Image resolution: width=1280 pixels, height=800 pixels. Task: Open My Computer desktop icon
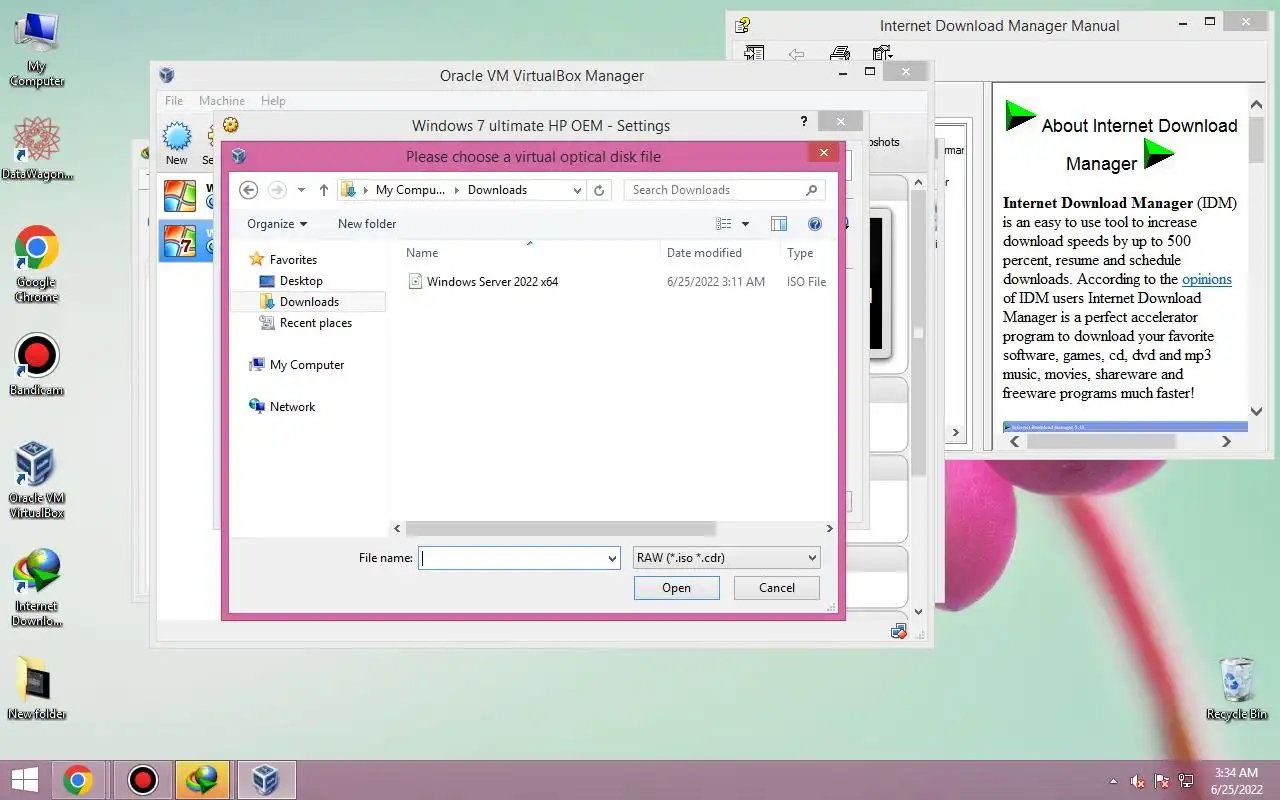(37, 50)
